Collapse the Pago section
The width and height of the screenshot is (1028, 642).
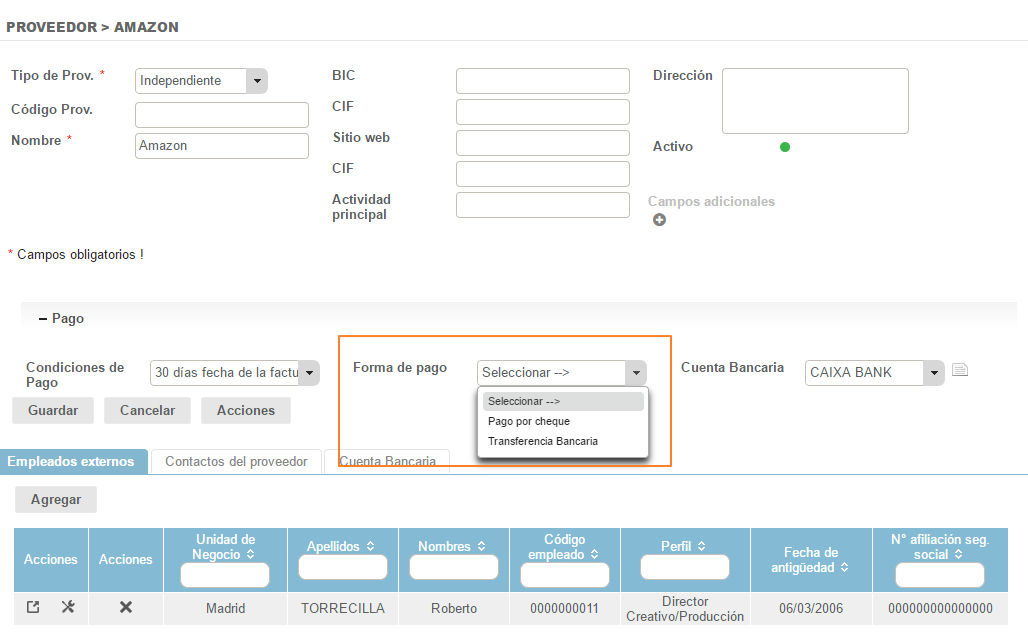(x=43, y=318)
